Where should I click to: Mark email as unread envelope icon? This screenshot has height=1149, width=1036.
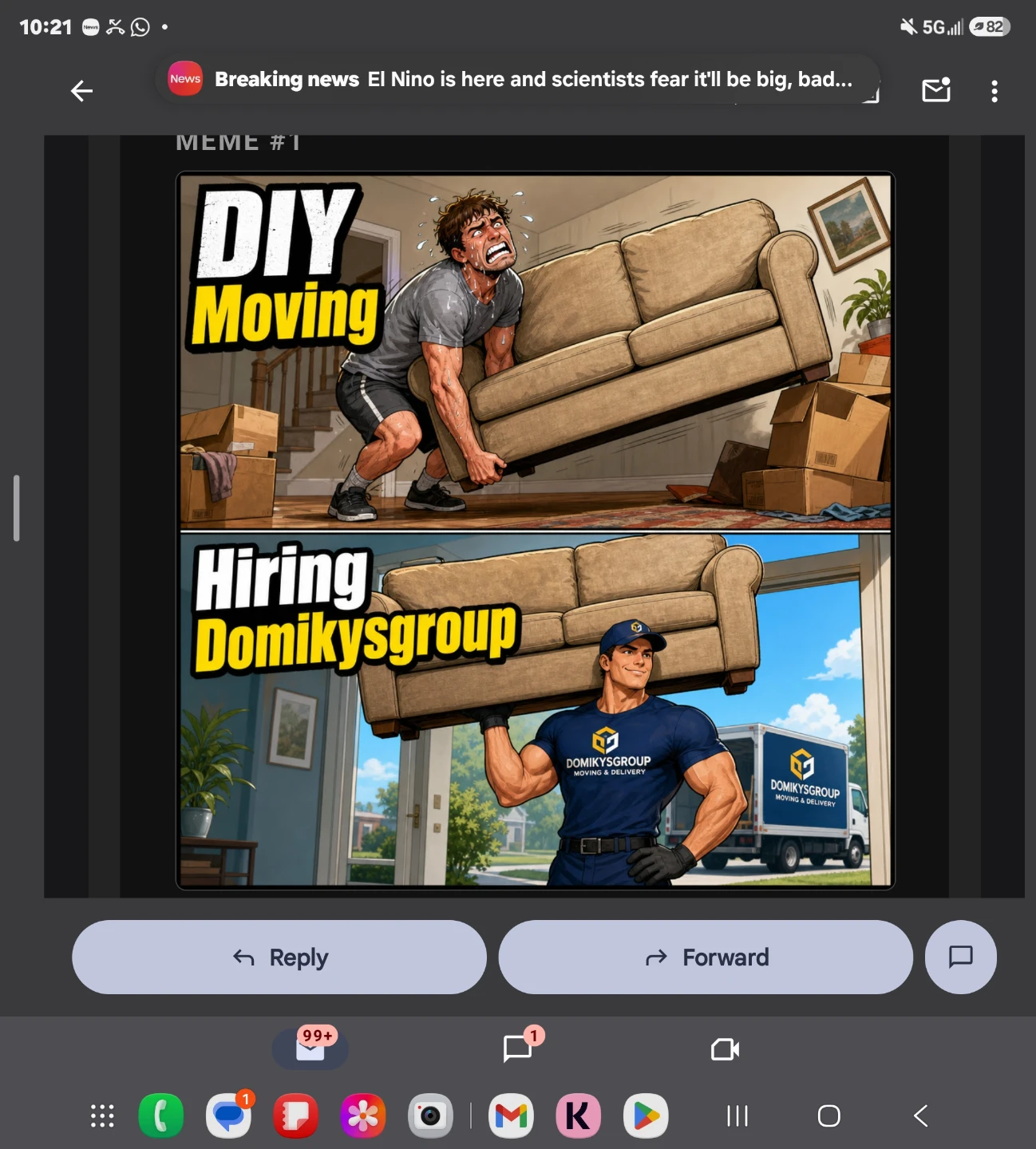936,90
